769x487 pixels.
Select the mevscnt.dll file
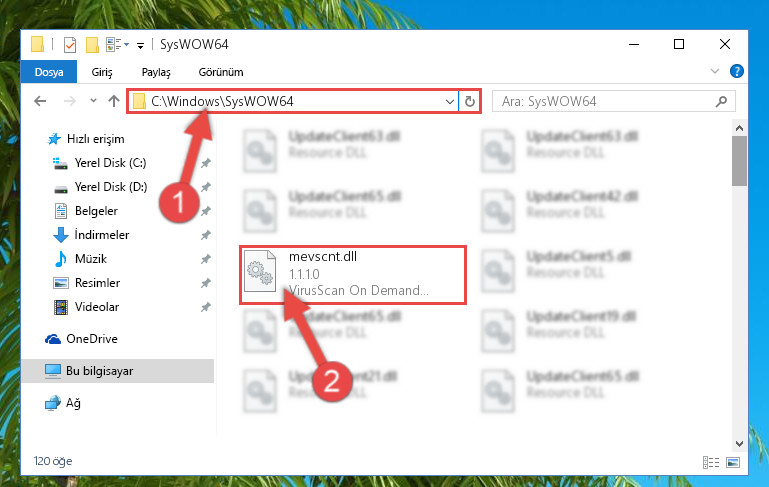352,275
